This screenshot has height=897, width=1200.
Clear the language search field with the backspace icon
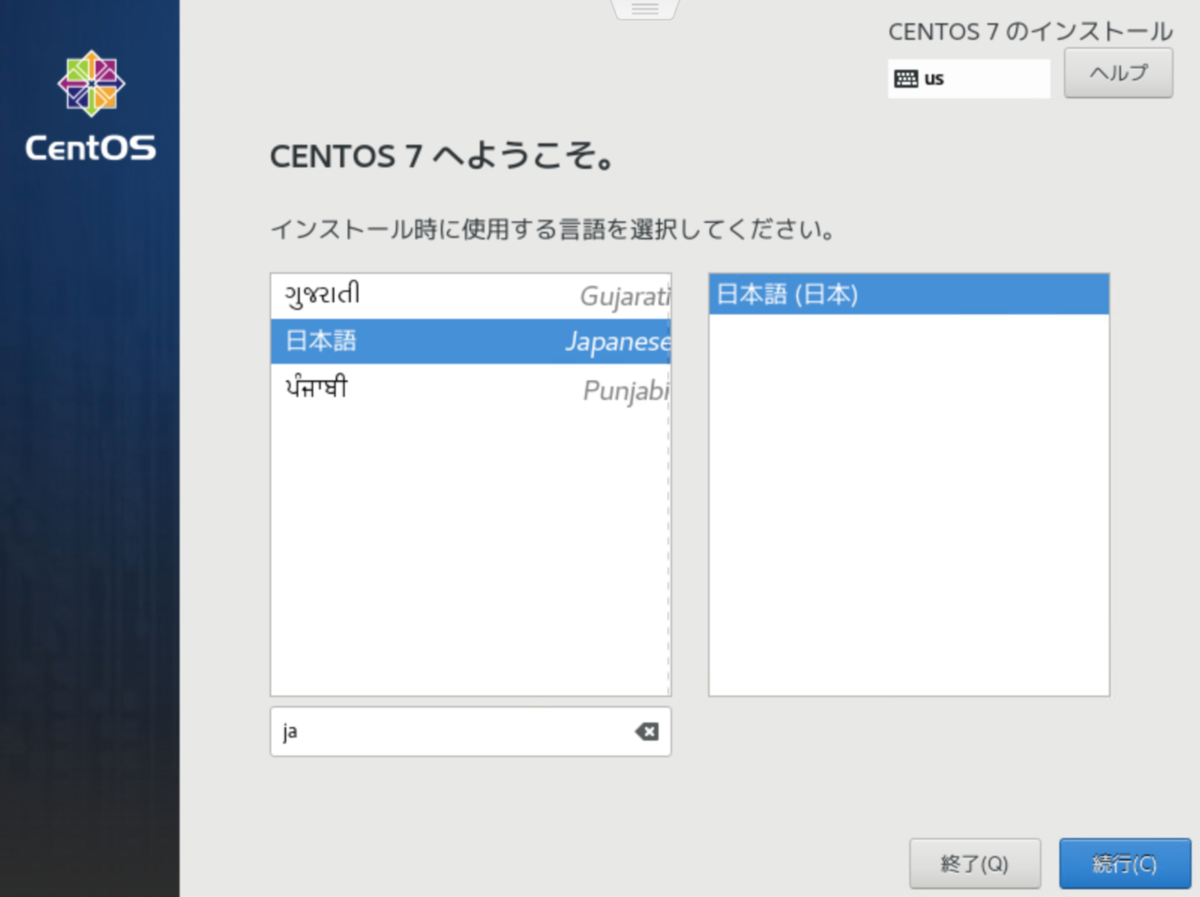(647, 732)
